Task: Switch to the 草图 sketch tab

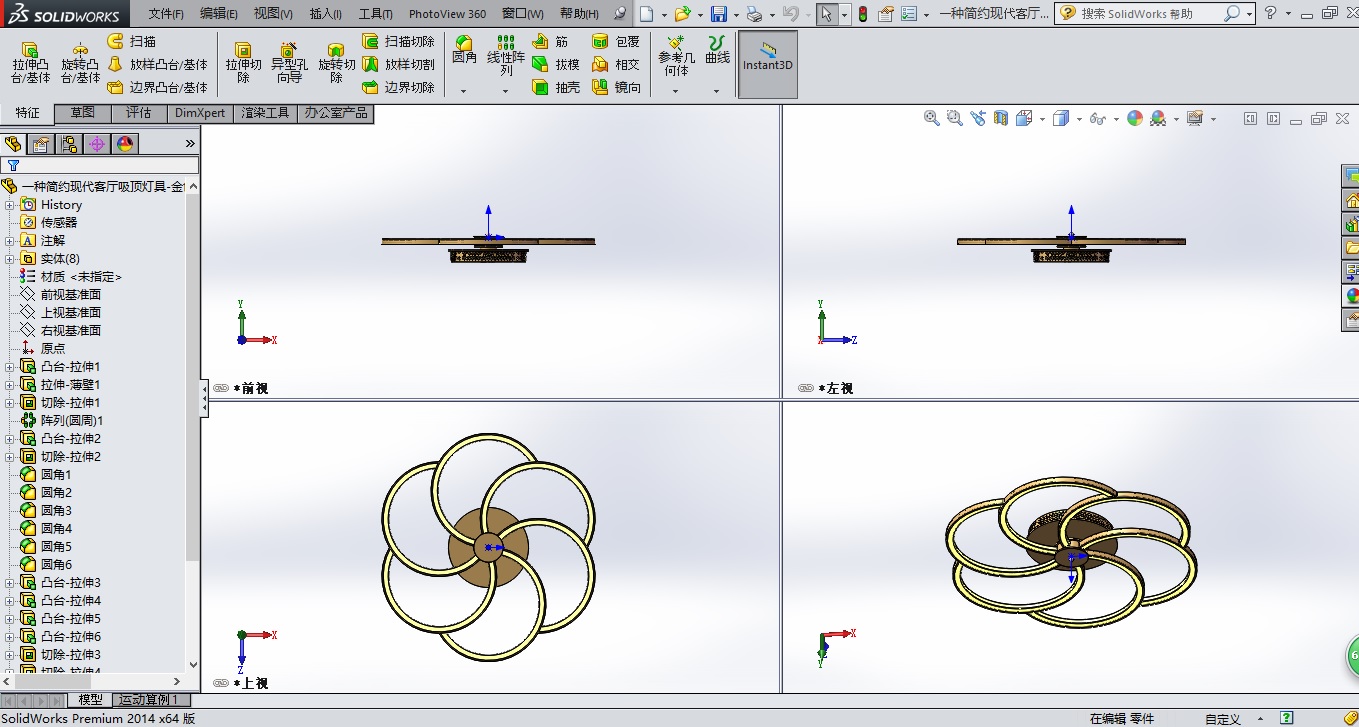Action: click(x=82, y=113)
